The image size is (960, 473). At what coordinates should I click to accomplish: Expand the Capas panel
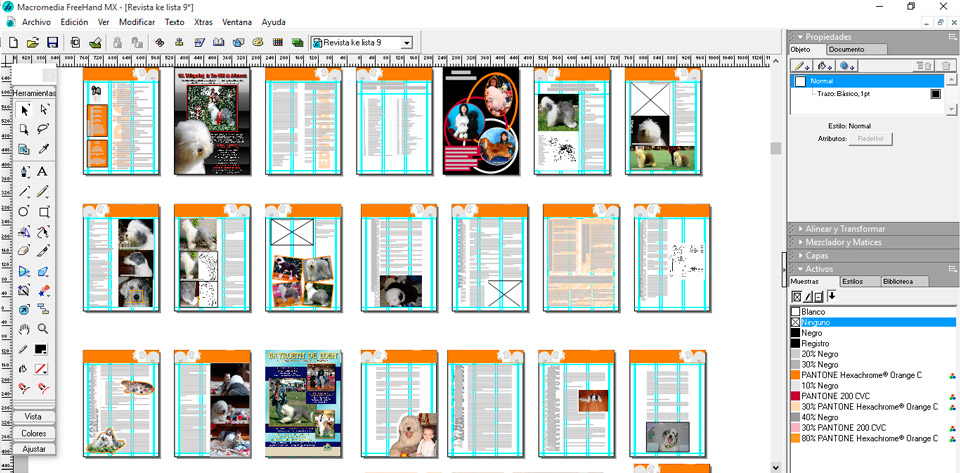click(817, 255)
